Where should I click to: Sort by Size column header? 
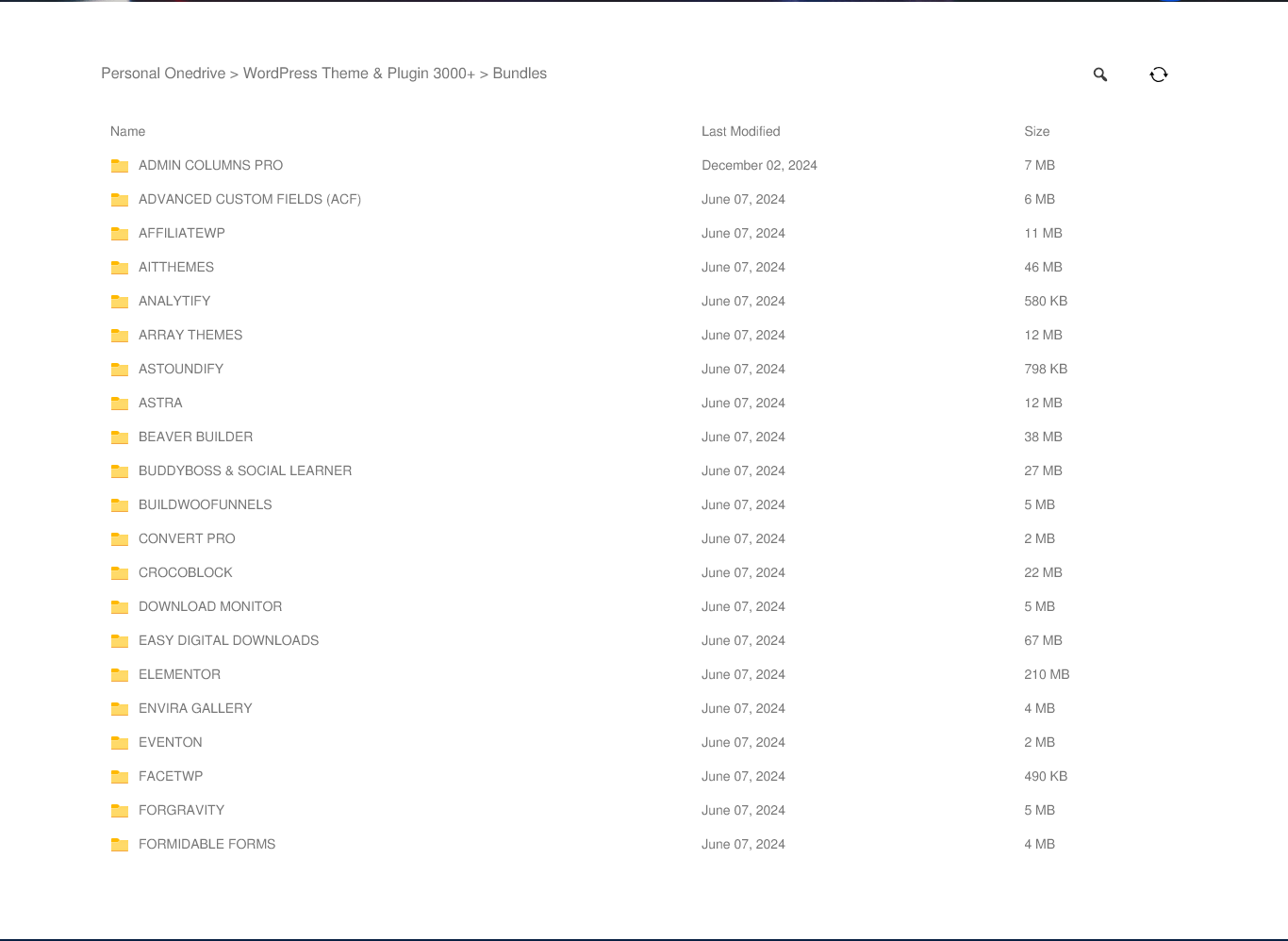[x=1036, y=132]
